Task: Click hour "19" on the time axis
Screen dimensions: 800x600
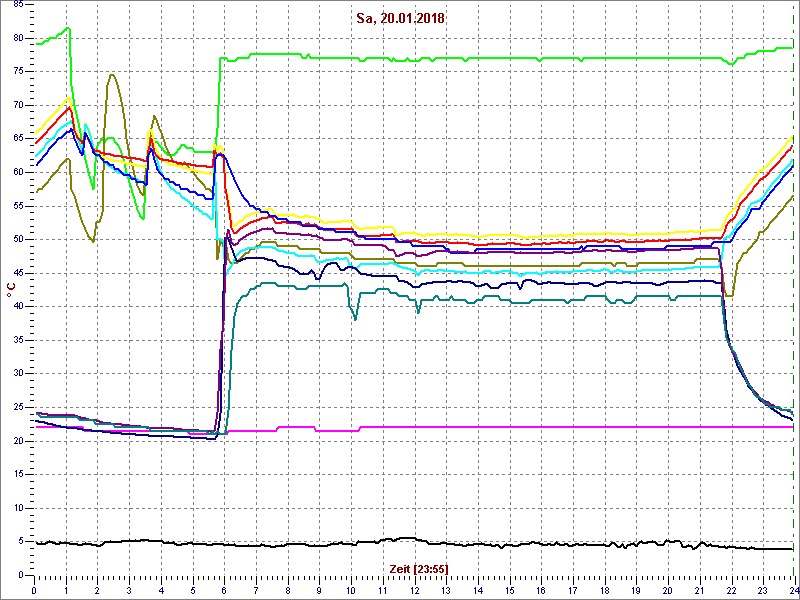Action: click(x=636, y=590)
